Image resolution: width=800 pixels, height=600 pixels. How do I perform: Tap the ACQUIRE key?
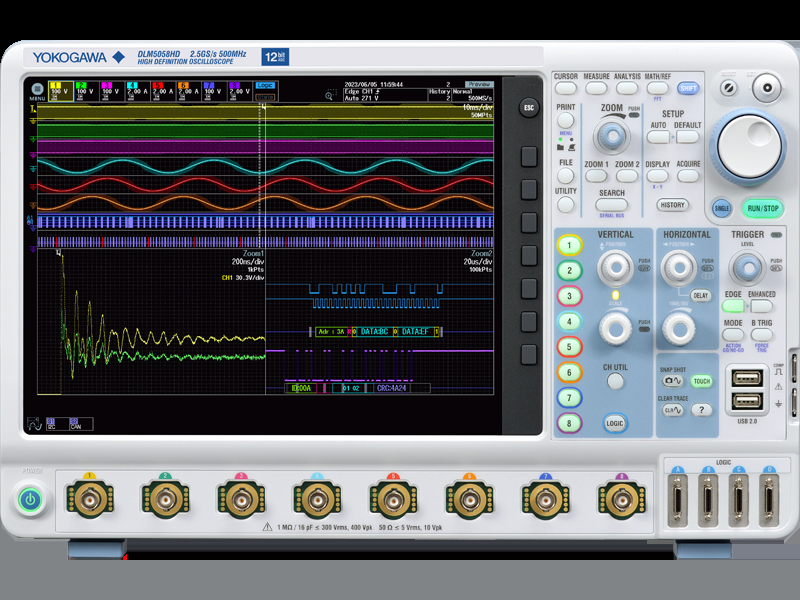click(x=688, y=176)
